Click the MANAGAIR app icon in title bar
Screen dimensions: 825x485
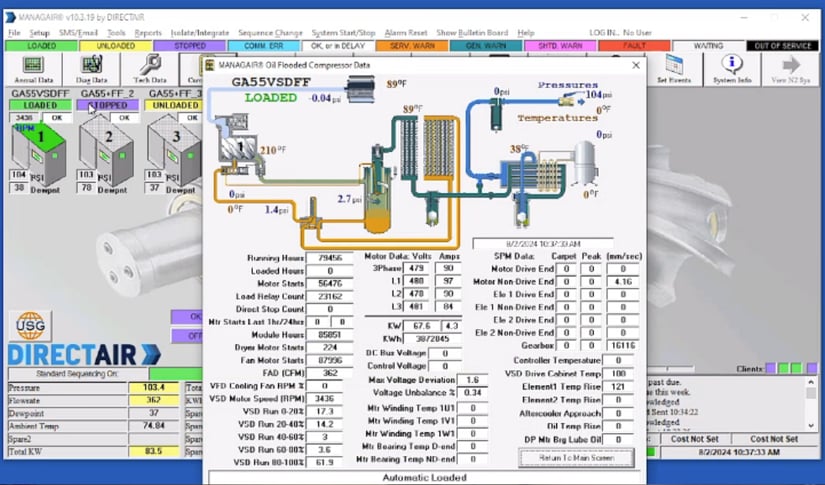tap(11, 17)
